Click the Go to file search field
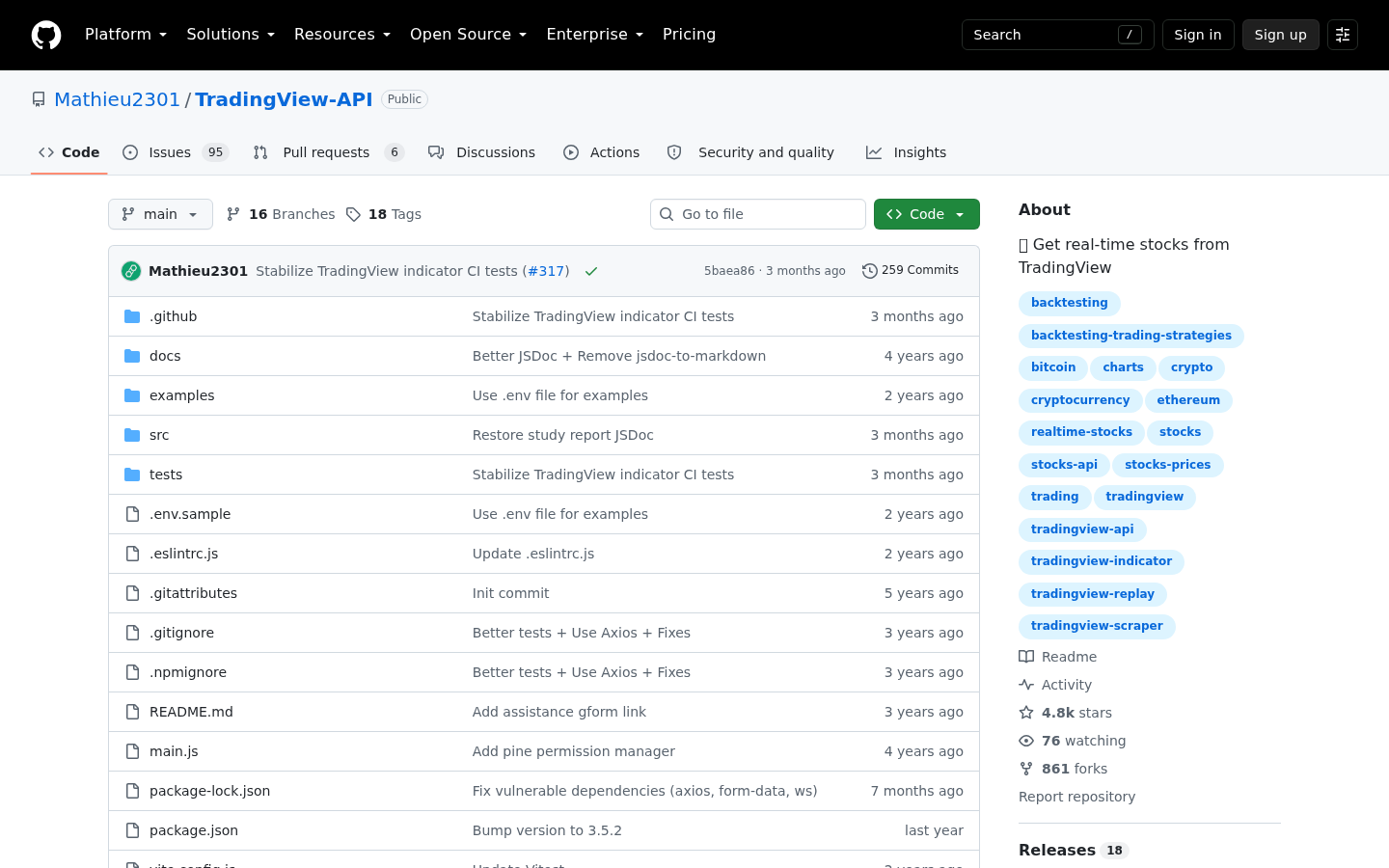 click(x=758, y=214)
